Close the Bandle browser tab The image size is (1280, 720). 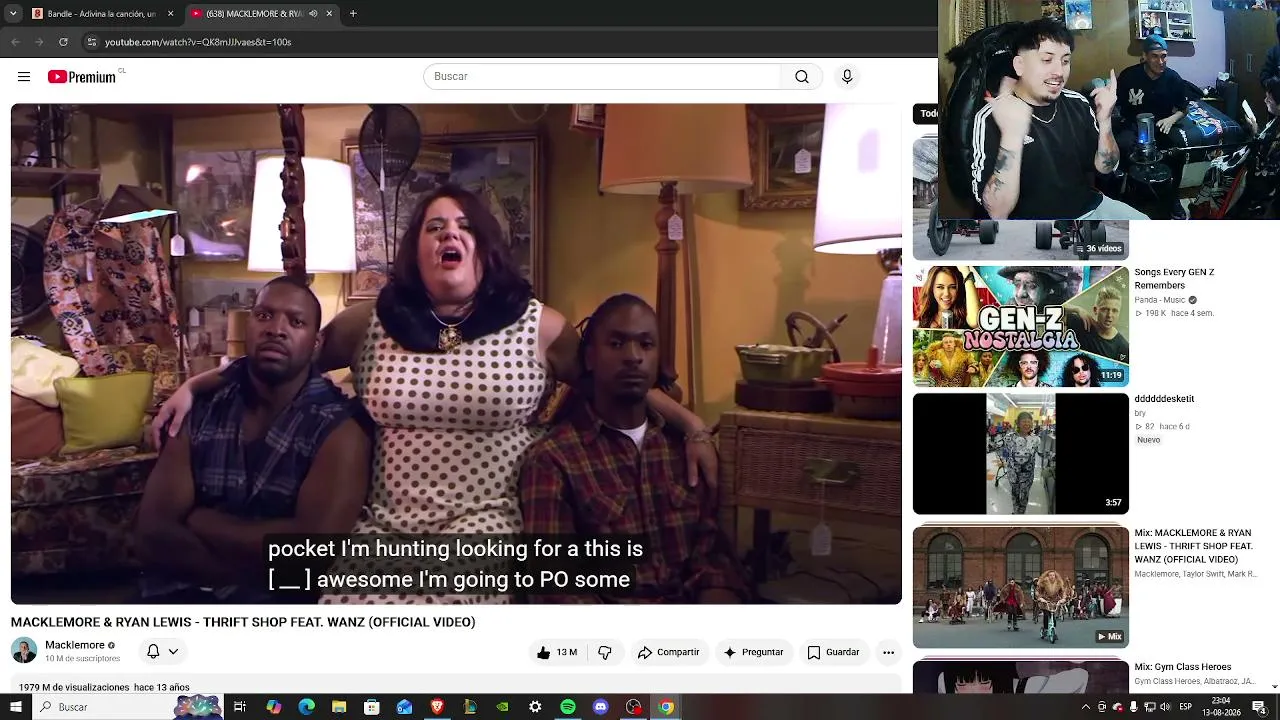(x=170, y=13)
